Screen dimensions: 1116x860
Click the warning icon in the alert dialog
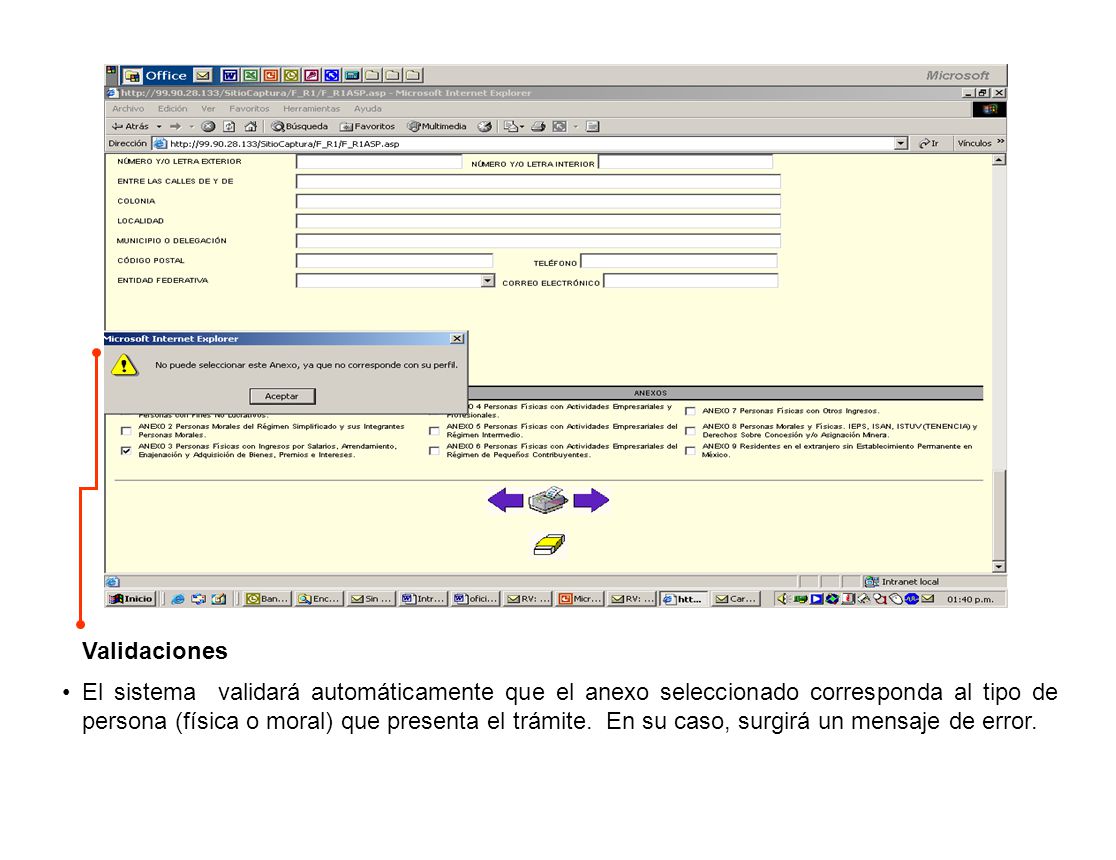(125, 365)
